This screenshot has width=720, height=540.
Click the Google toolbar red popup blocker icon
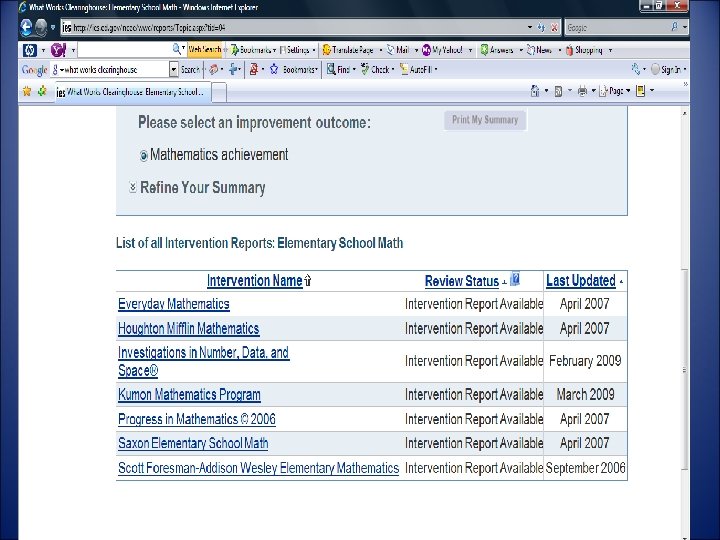[x=253, y=69]
